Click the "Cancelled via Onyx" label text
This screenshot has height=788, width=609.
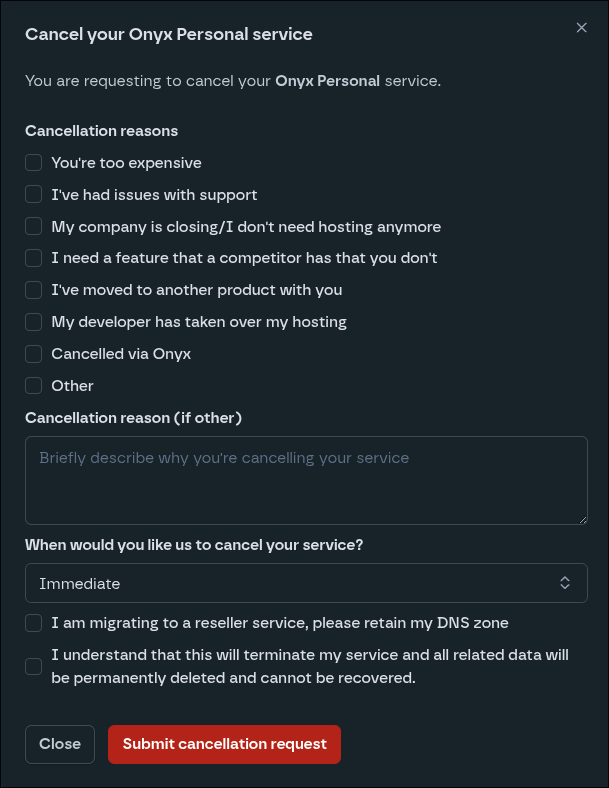(121, 354)
